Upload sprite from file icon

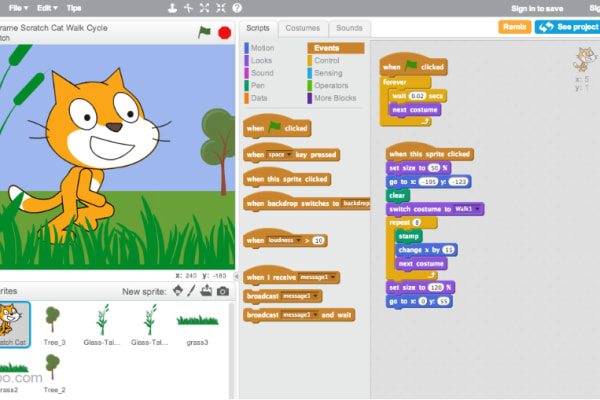[x=207, y=291]
